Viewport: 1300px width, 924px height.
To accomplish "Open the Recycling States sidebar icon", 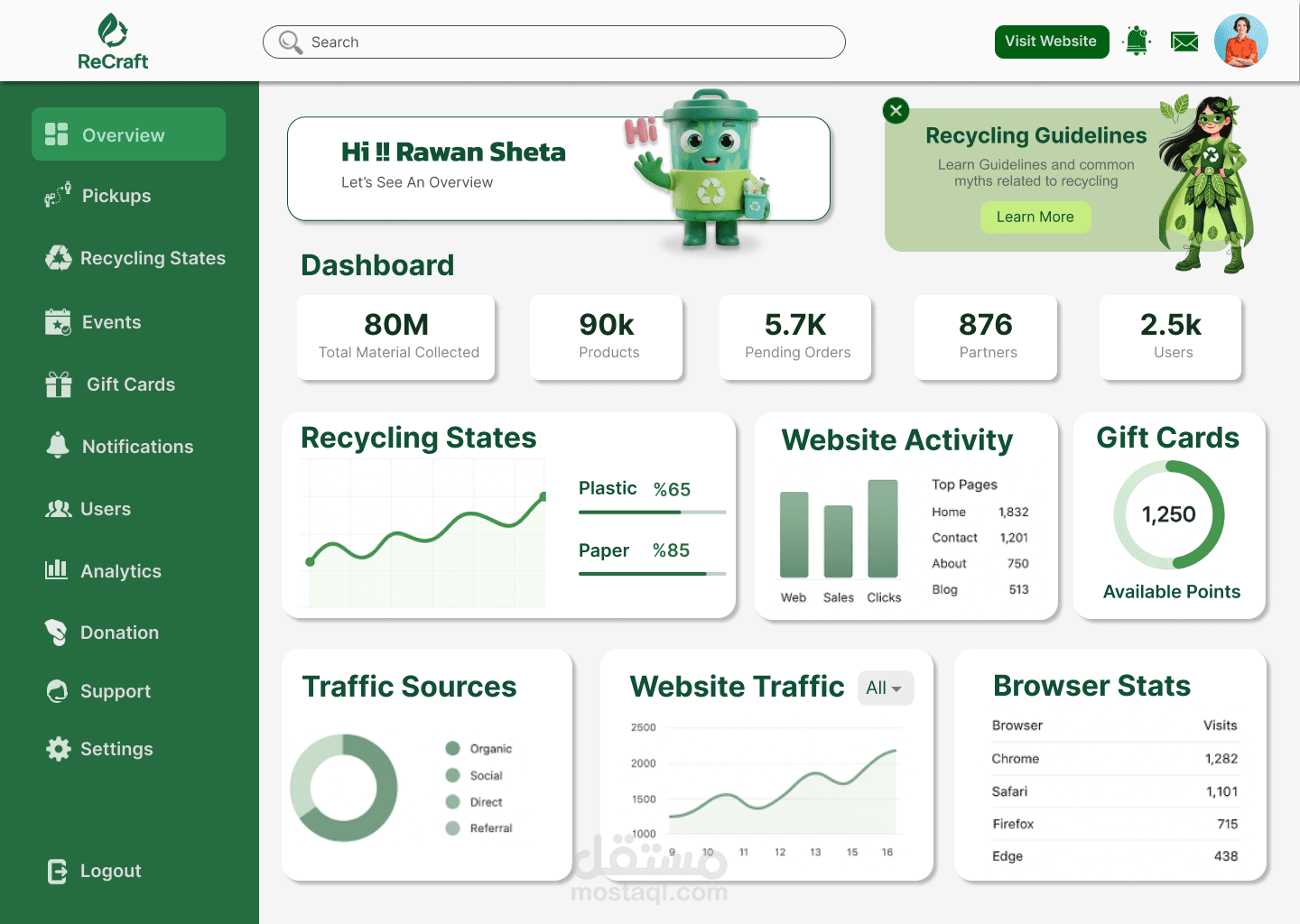I will 58,258.
